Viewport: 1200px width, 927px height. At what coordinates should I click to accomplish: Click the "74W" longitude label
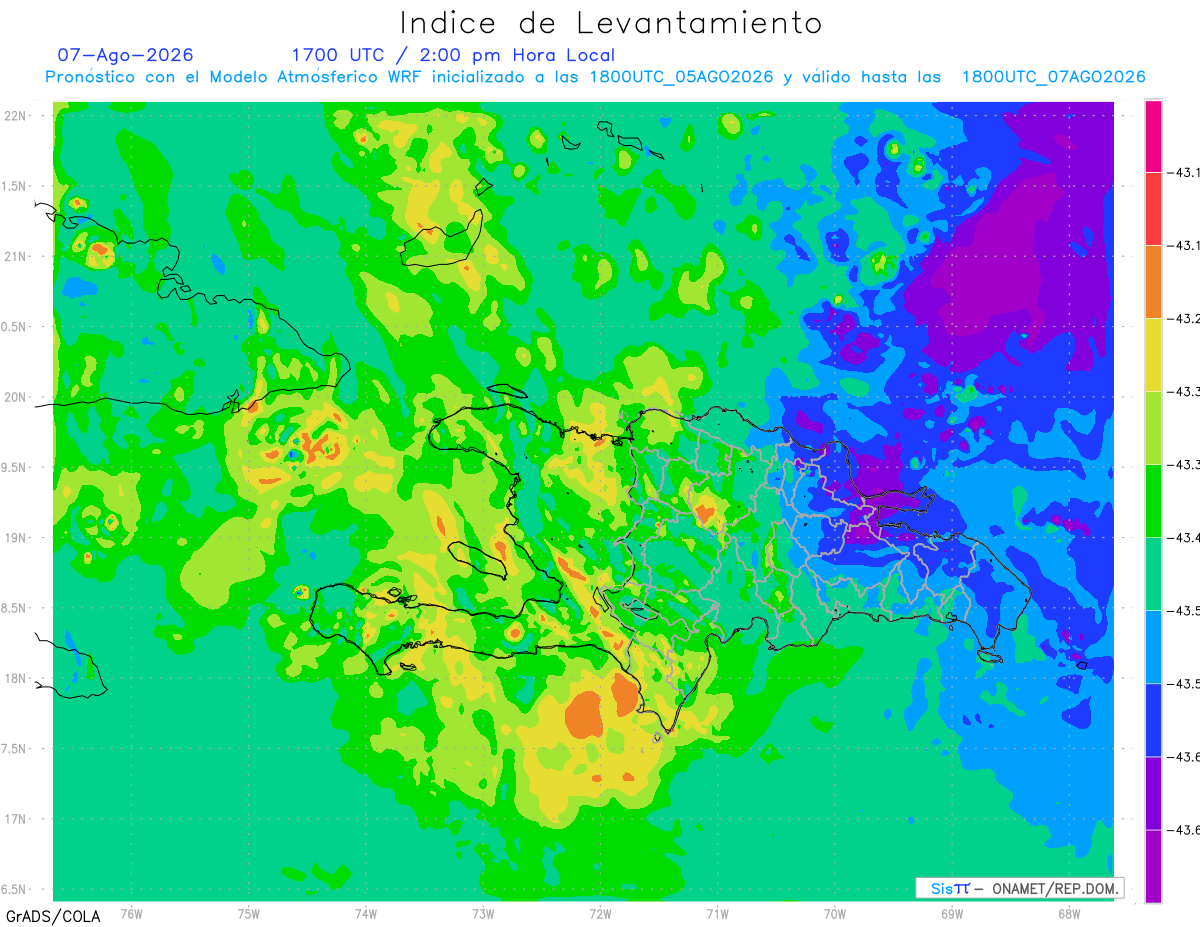[x=366, y=913]
